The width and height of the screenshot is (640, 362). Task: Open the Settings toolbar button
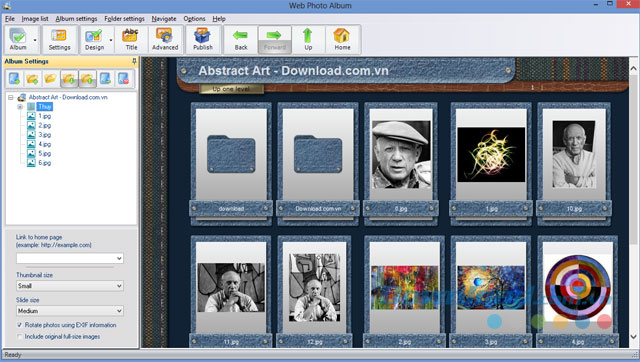59,40
